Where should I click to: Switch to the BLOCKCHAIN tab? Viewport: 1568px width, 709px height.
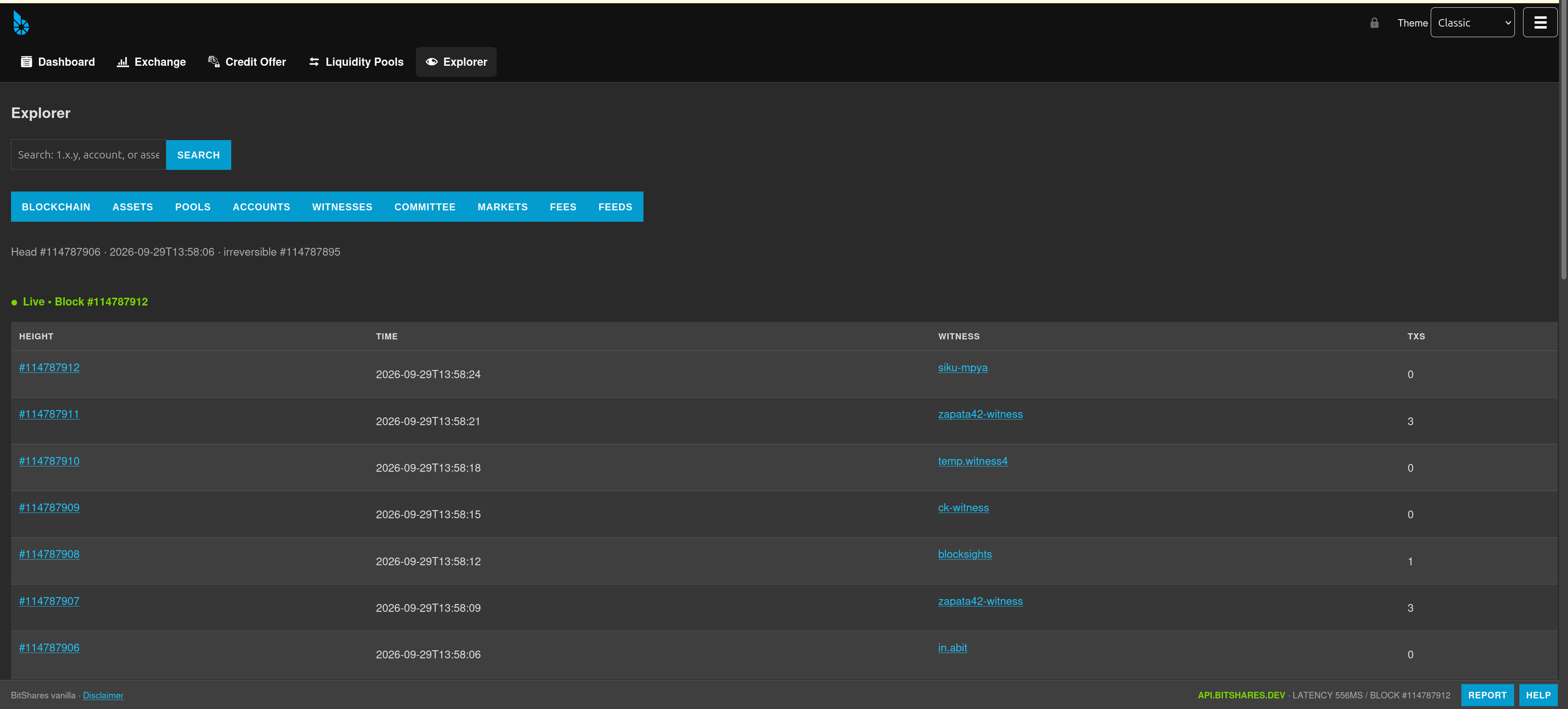56,207
